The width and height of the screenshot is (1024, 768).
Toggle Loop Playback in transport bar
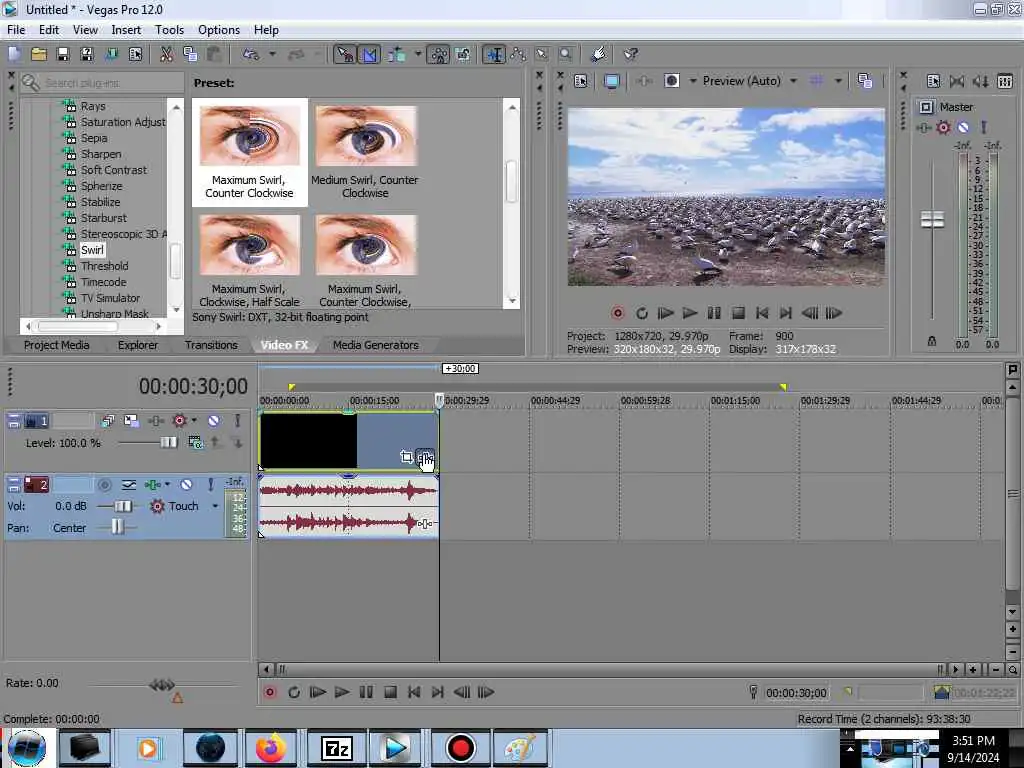pyautogui.click(x=294, y=692)
